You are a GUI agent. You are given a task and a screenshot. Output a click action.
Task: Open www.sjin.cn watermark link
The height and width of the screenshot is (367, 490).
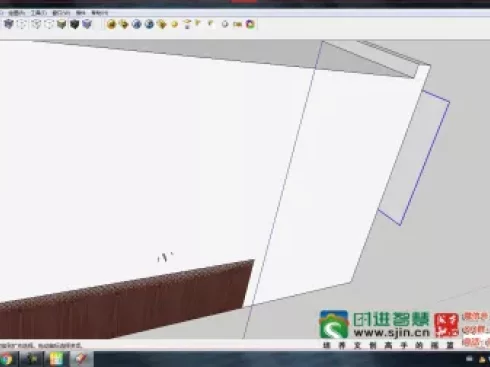[391, 332]
